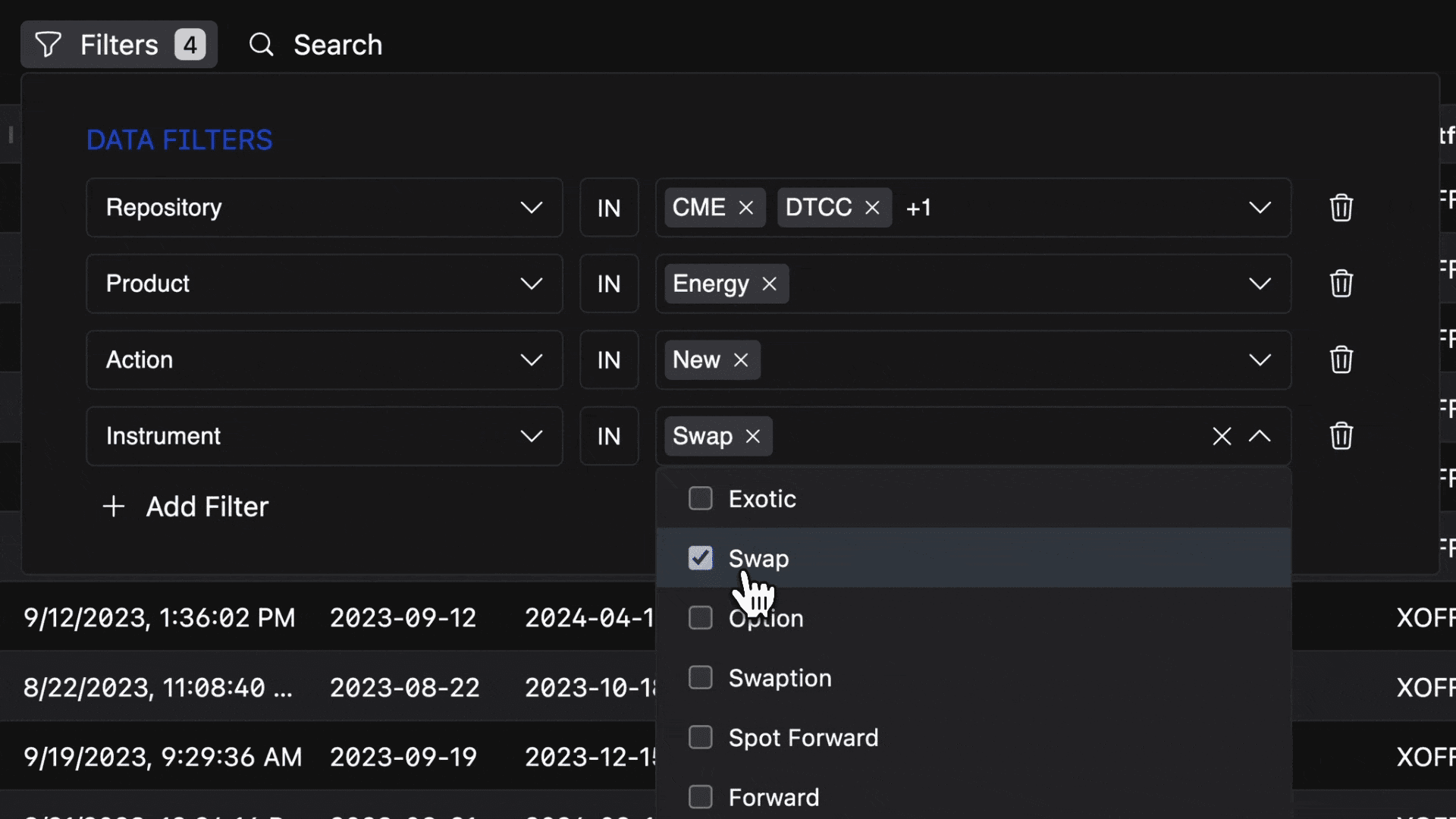Viewport: 1456px width, 819px height.
Task: Change the IN operator for Action filter
Action: (609, 360)
